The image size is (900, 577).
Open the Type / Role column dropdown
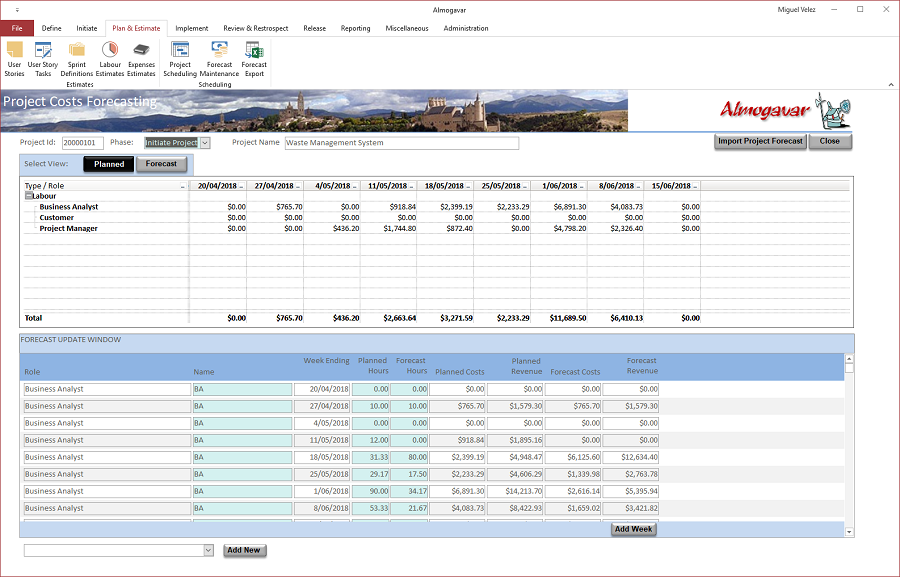tap(183, 187)
